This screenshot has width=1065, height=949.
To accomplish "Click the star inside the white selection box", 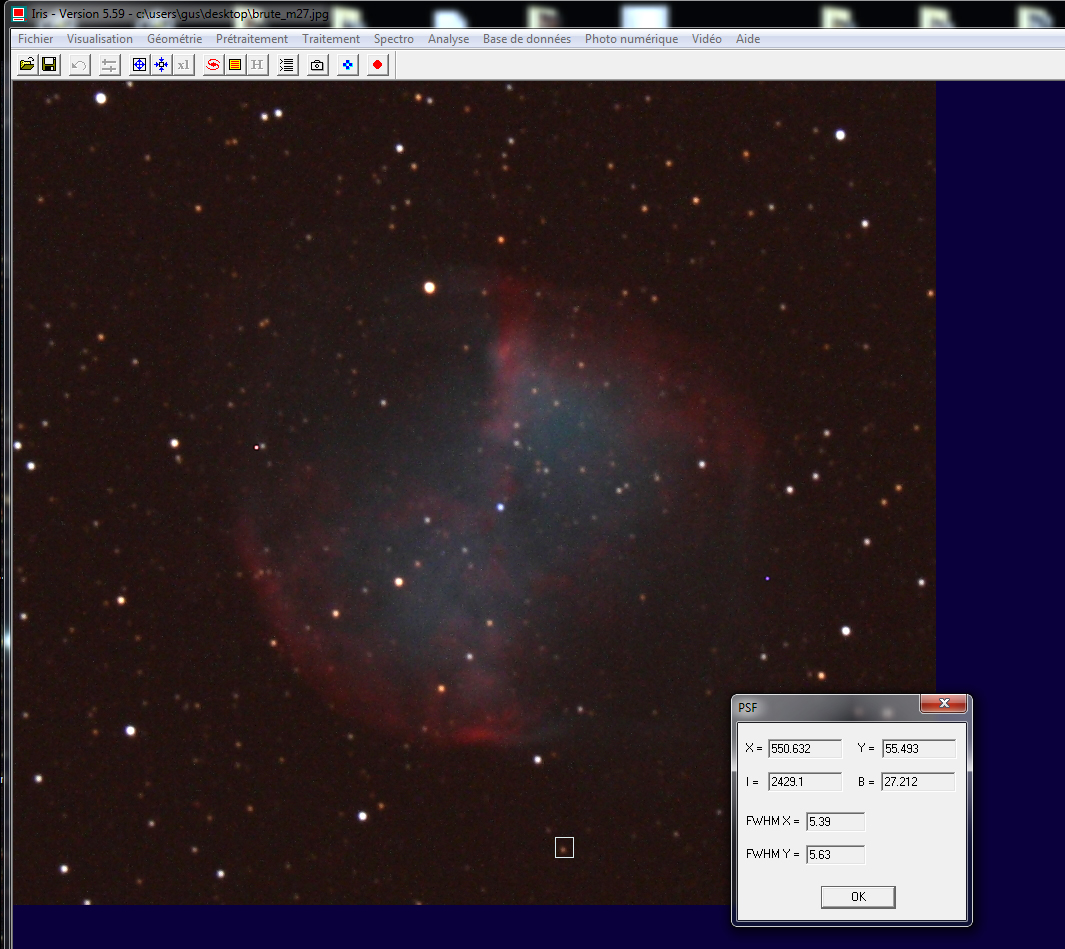I will pyautogui.click(x=564, y=848).
